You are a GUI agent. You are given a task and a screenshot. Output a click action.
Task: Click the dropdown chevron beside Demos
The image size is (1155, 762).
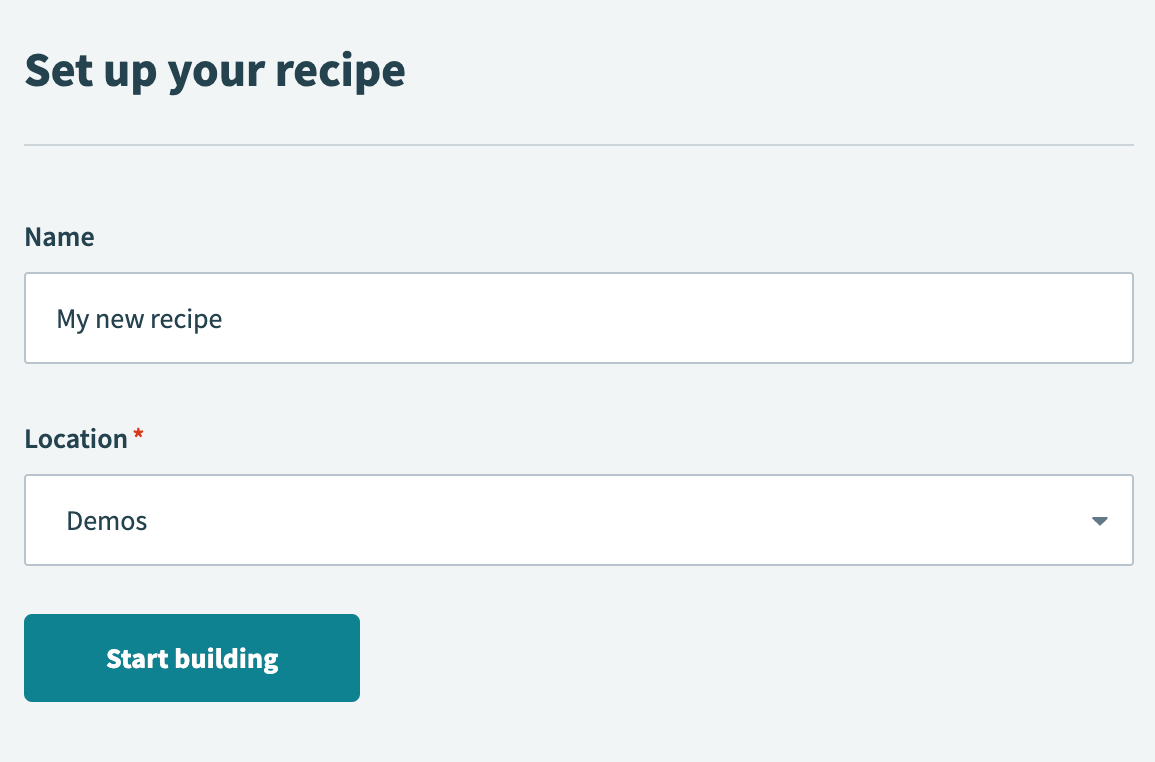point(1100,520)
